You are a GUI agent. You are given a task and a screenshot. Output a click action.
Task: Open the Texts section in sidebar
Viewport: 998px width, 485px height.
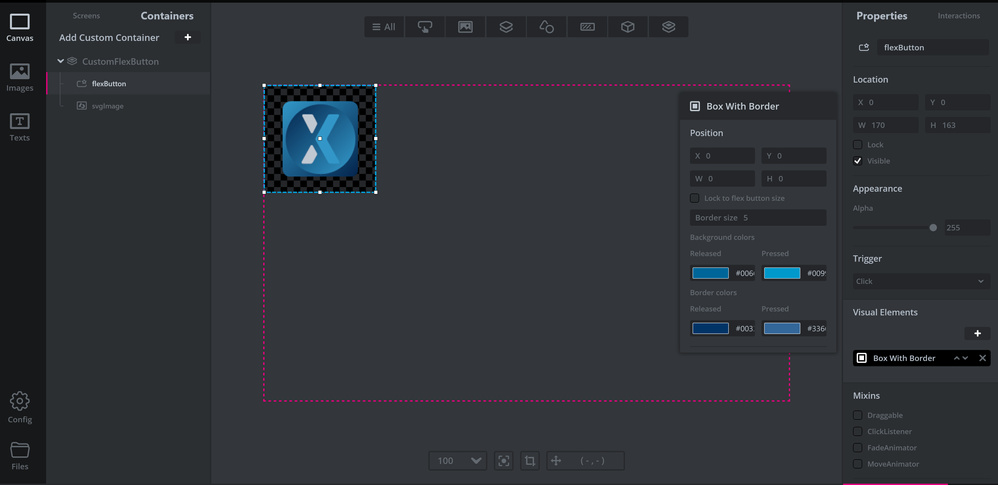click(x=20, y=127)
